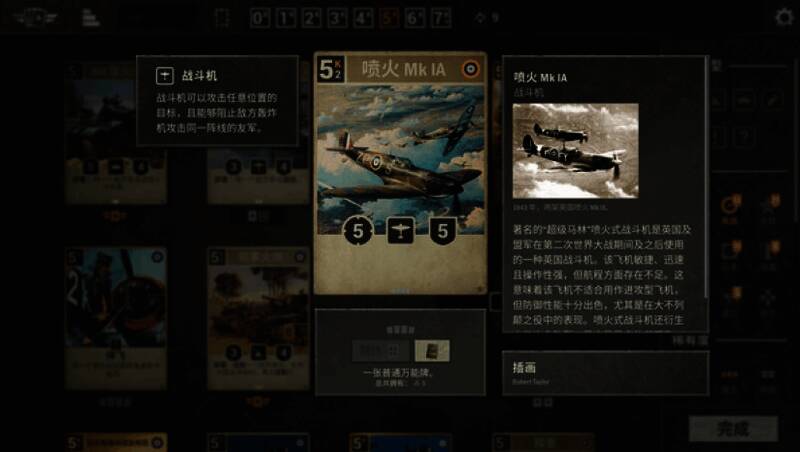
Task: Click the fighter type icon in tooltip
Action: coord(165,76)
